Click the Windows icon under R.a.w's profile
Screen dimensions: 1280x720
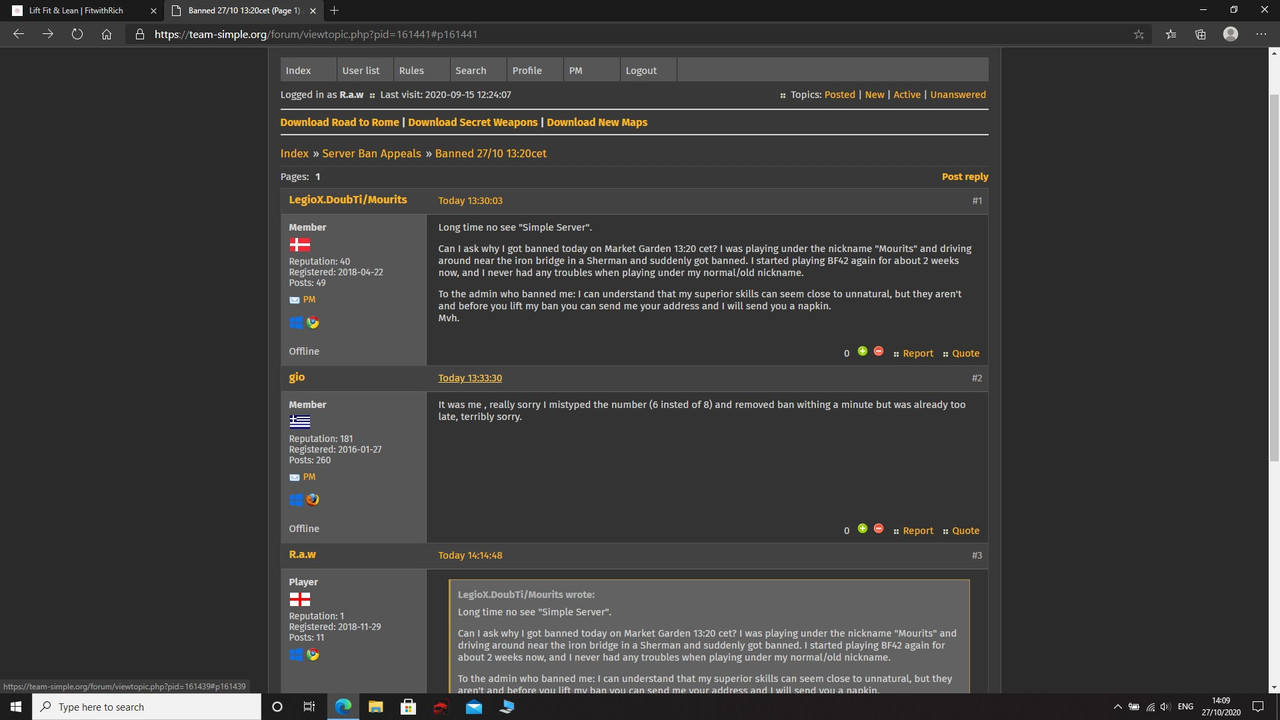click(x=296, y=654)
